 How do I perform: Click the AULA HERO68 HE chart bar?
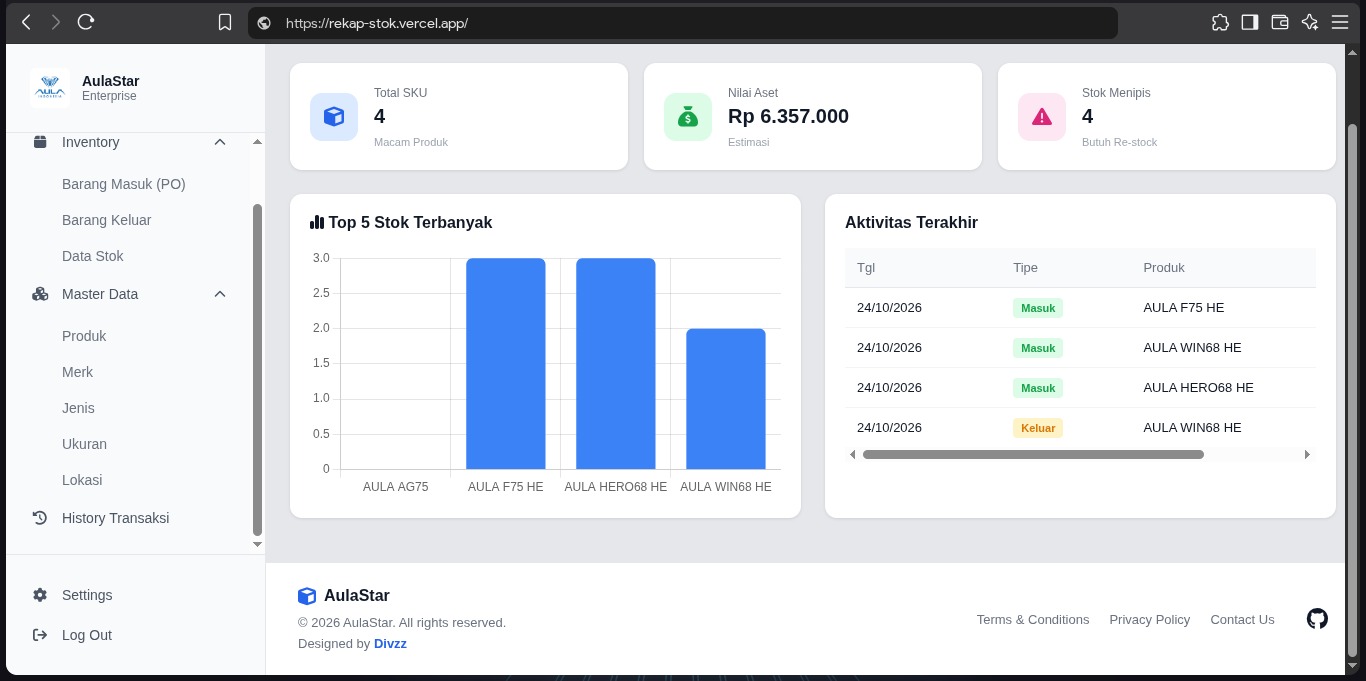click(616, 364)
